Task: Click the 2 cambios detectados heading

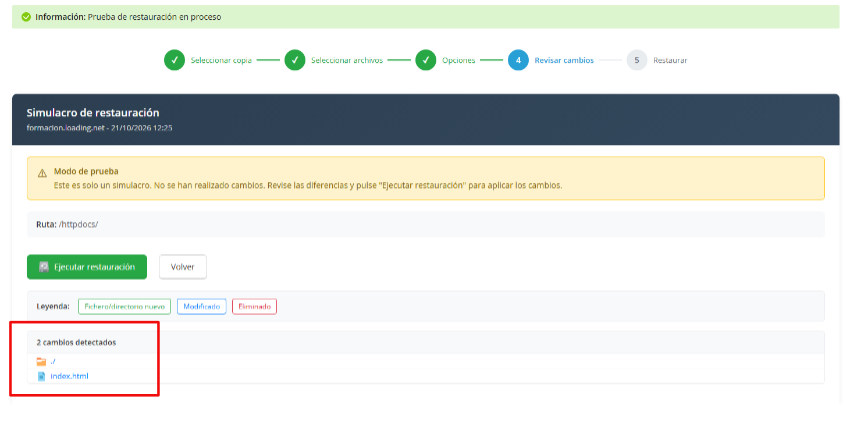Action: click(76, 343)
